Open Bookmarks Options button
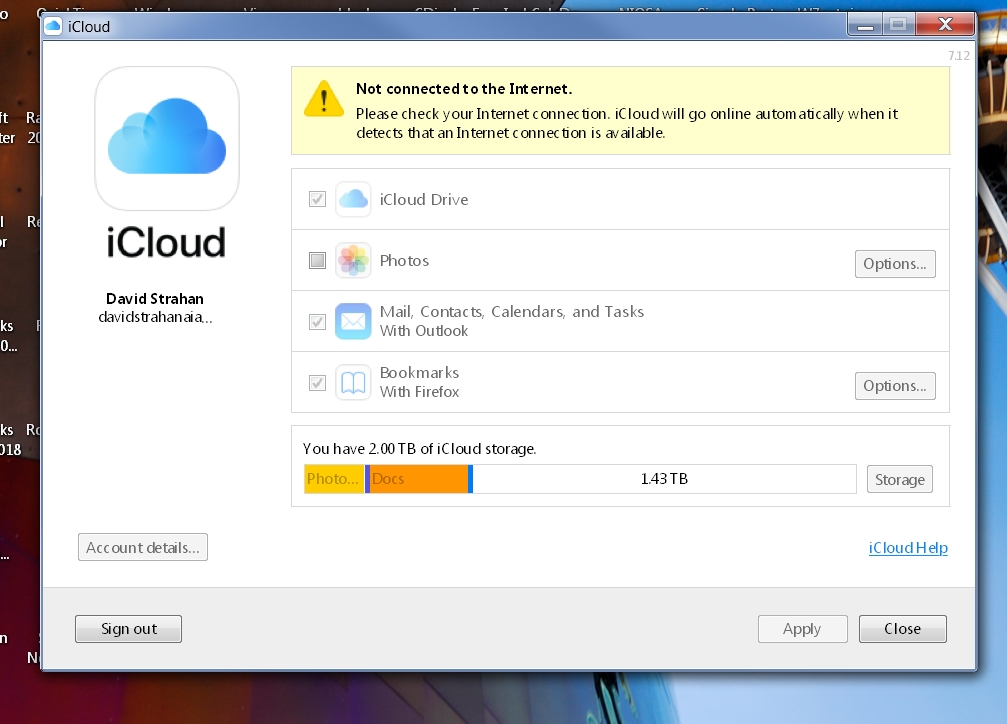This screenshot has height=724, width=1007. pyautogui.click(x=895, y=385)
